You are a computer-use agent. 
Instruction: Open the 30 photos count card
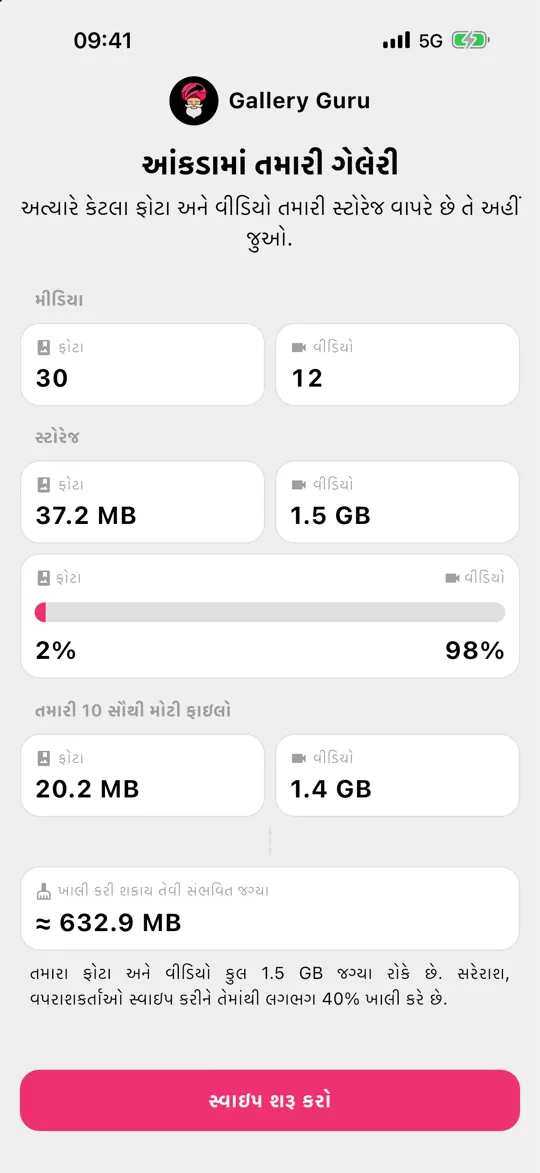pos(142,364)
